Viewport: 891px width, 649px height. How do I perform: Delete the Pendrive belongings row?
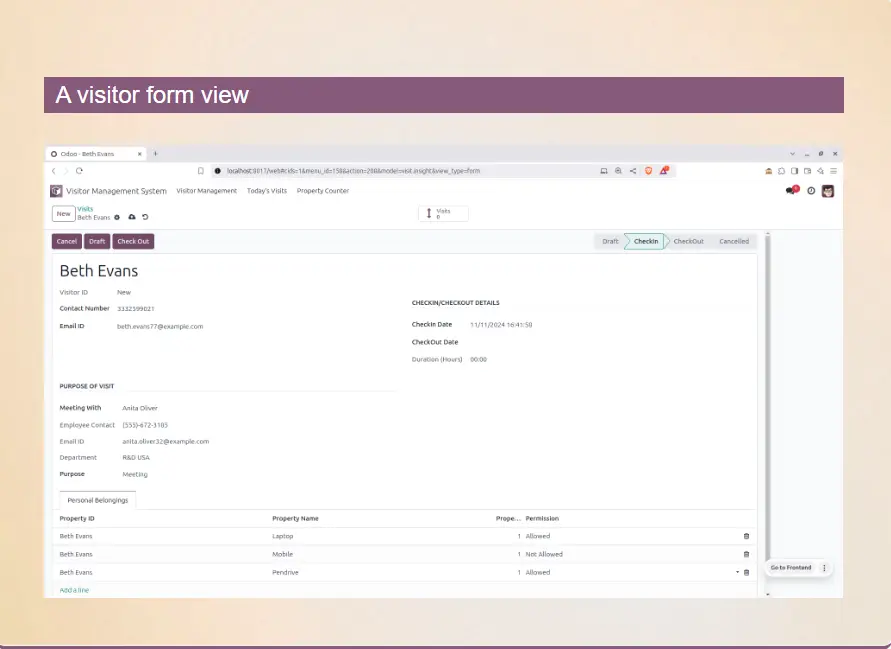point(746,573)
